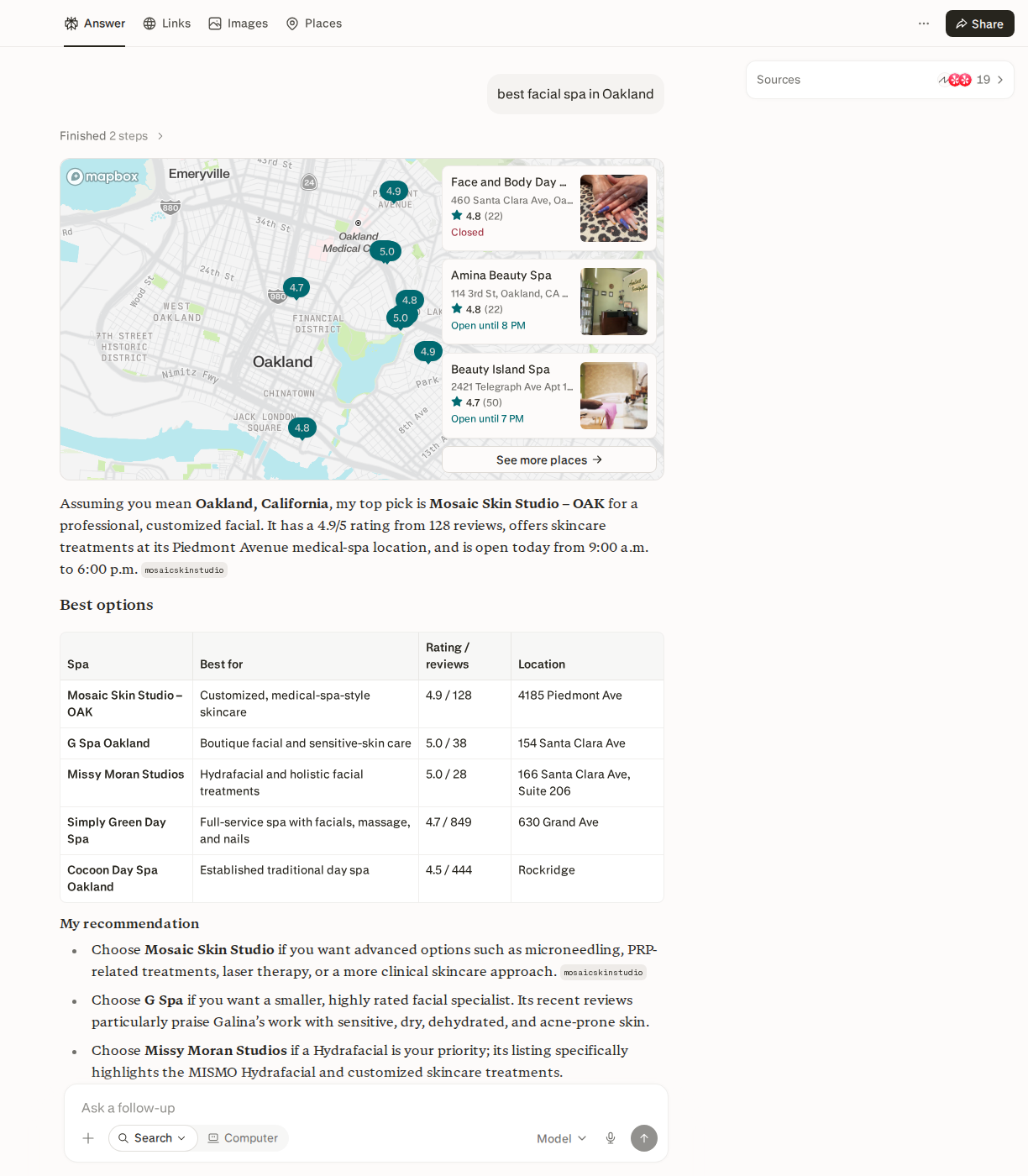Click the microphone voice input icon
The image size is (1028, 1176).
click(x=611, y=1138)
